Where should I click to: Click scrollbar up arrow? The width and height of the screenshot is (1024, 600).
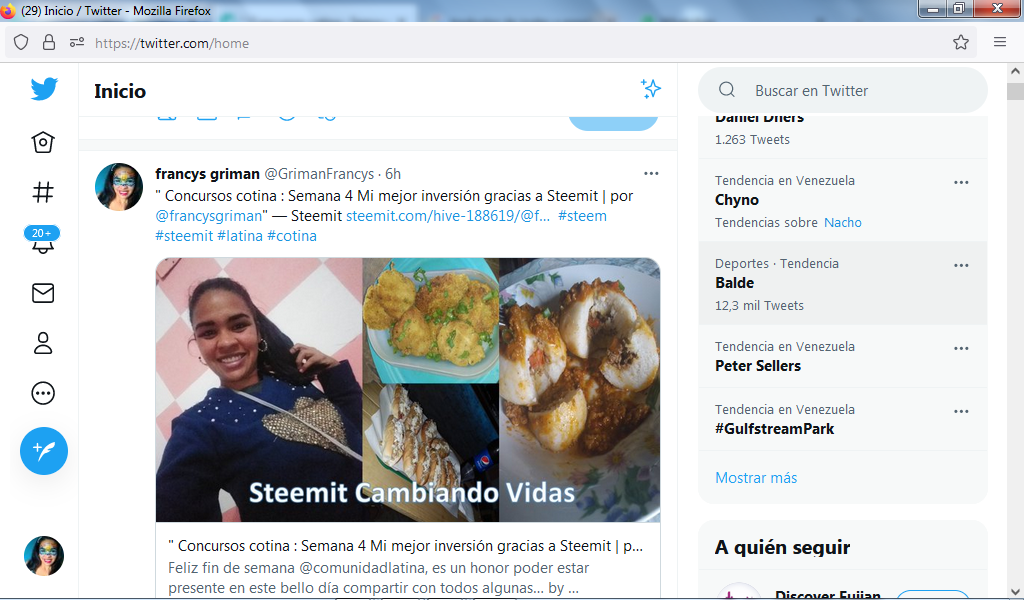(1015, 71)
